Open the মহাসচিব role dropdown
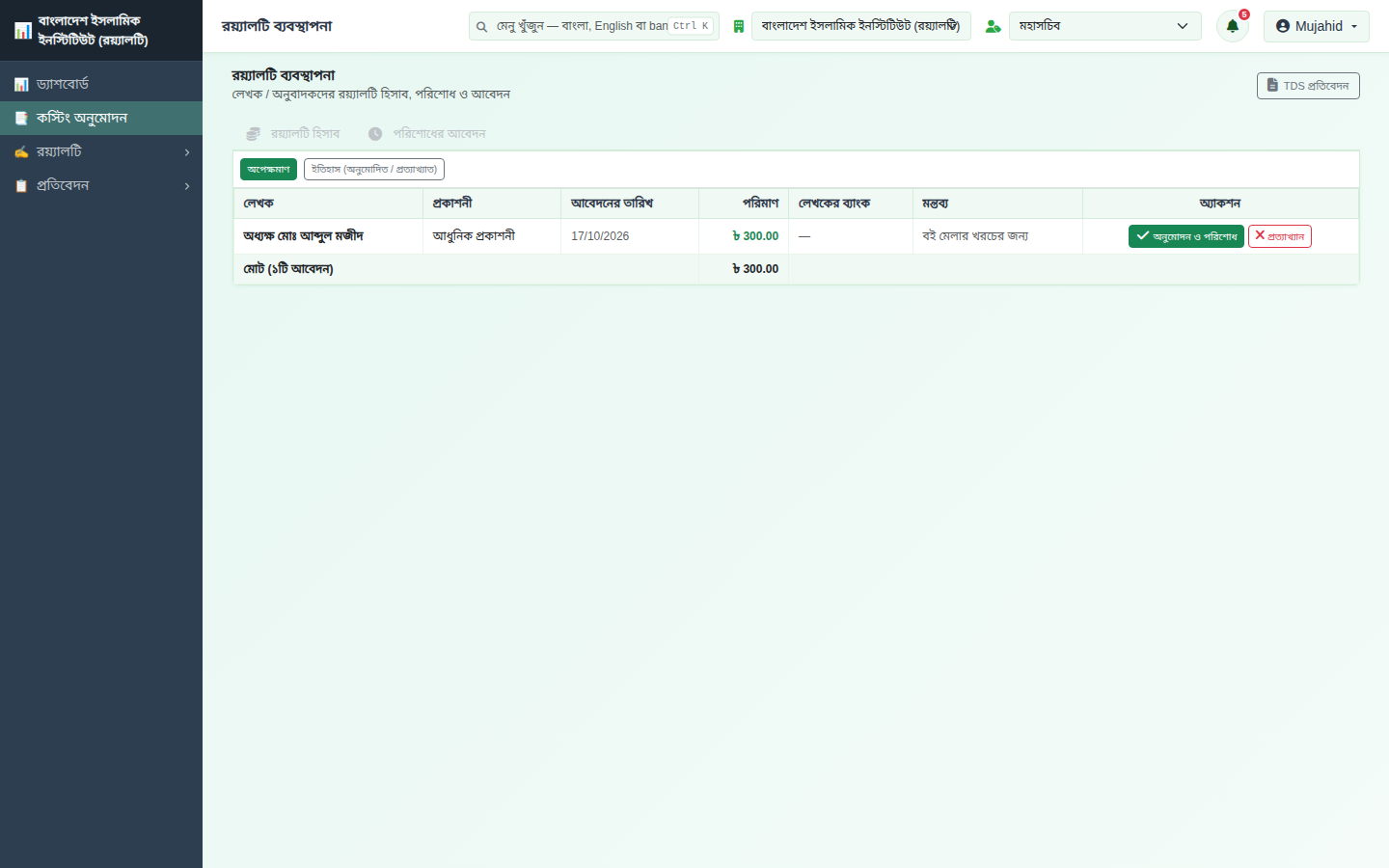 1105,26
